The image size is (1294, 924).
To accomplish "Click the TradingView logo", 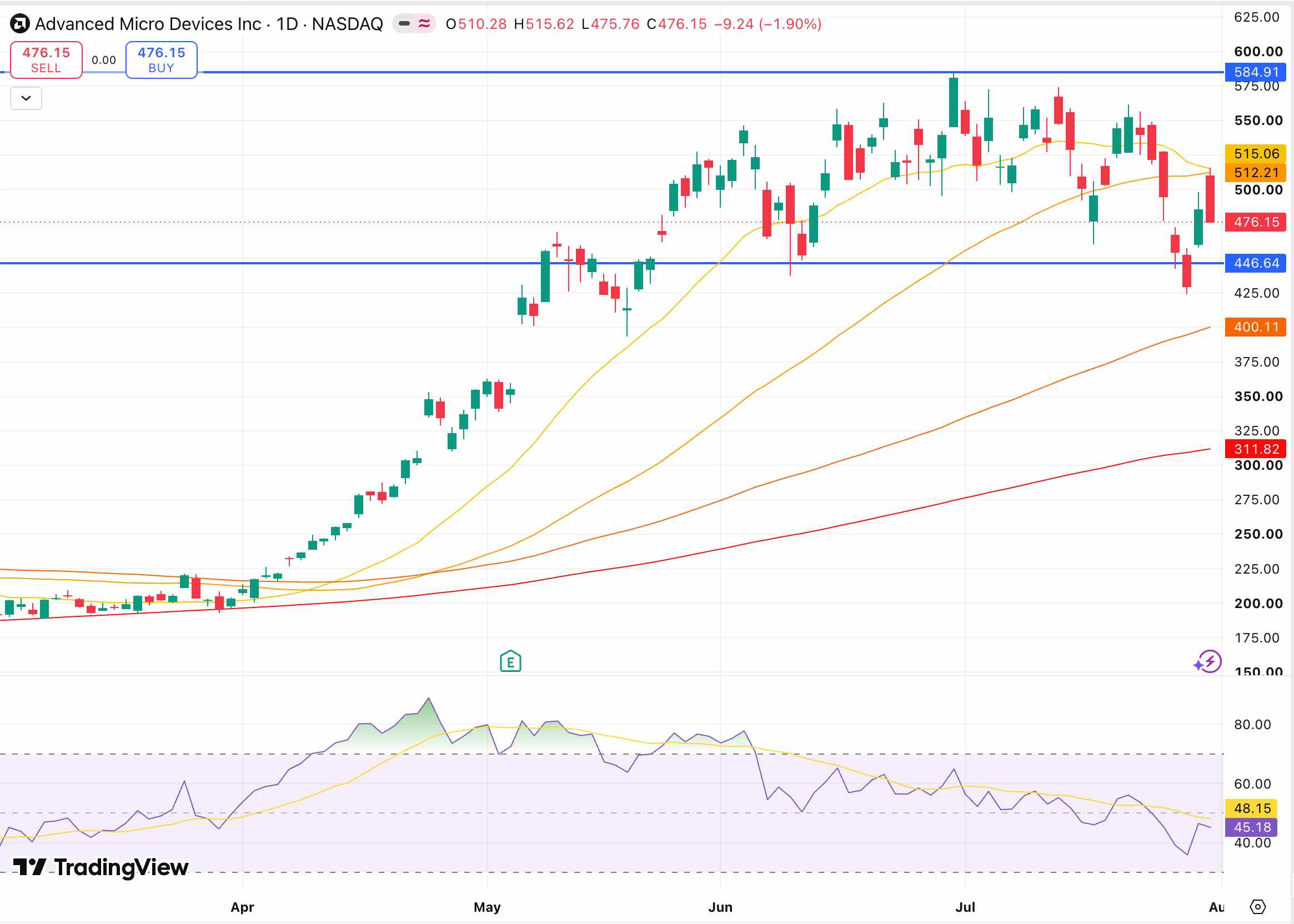I will [101, 867].
